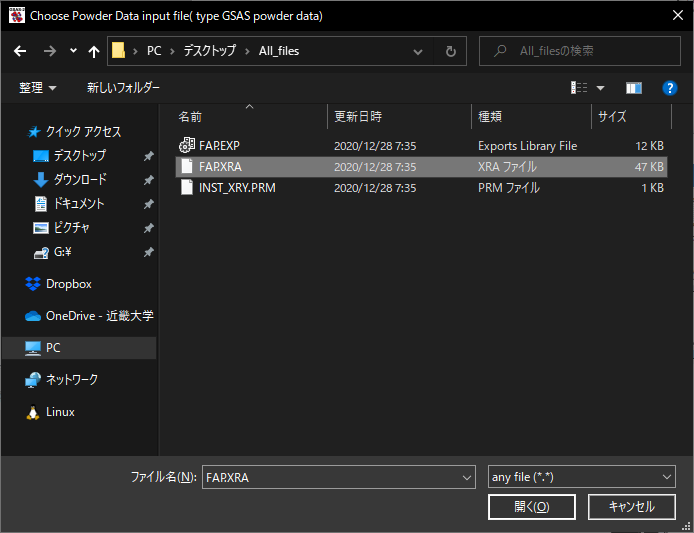694x533 pixels.
Task: Open the 'any file (*.*)' type dropdown
Action: [581, 478]
